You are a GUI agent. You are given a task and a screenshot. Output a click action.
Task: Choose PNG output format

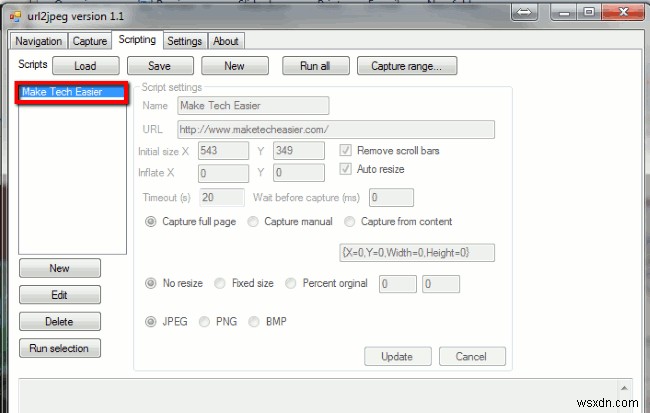(204, 321)
